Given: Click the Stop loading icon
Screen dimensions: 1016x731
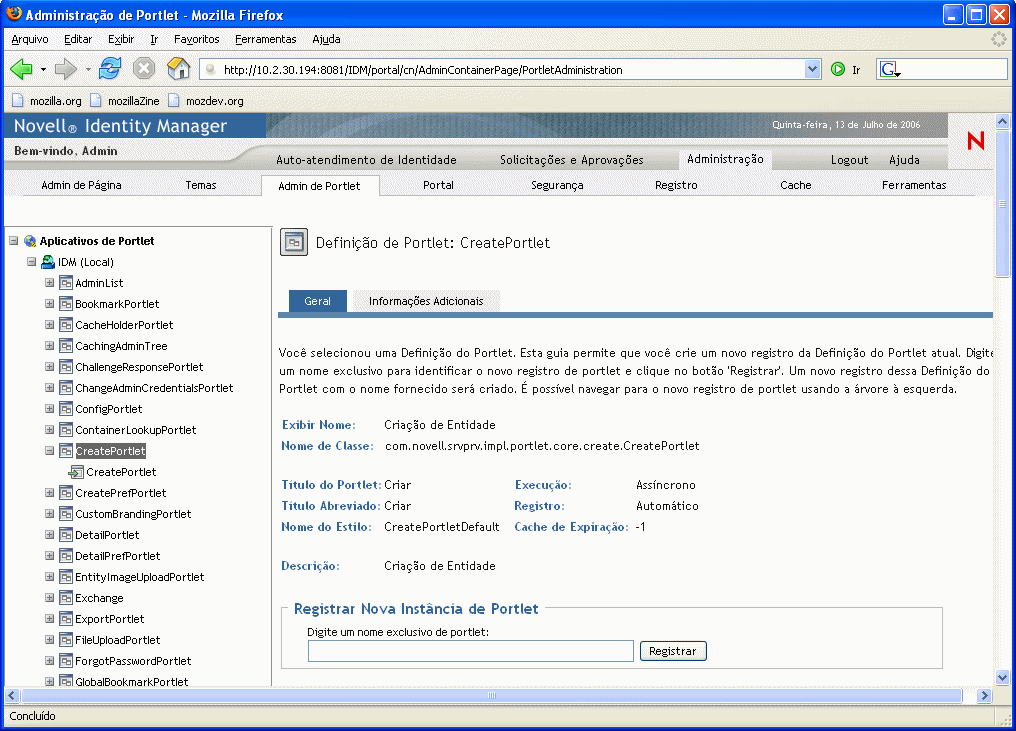Looking at the screenshot, I should point(144,69).
